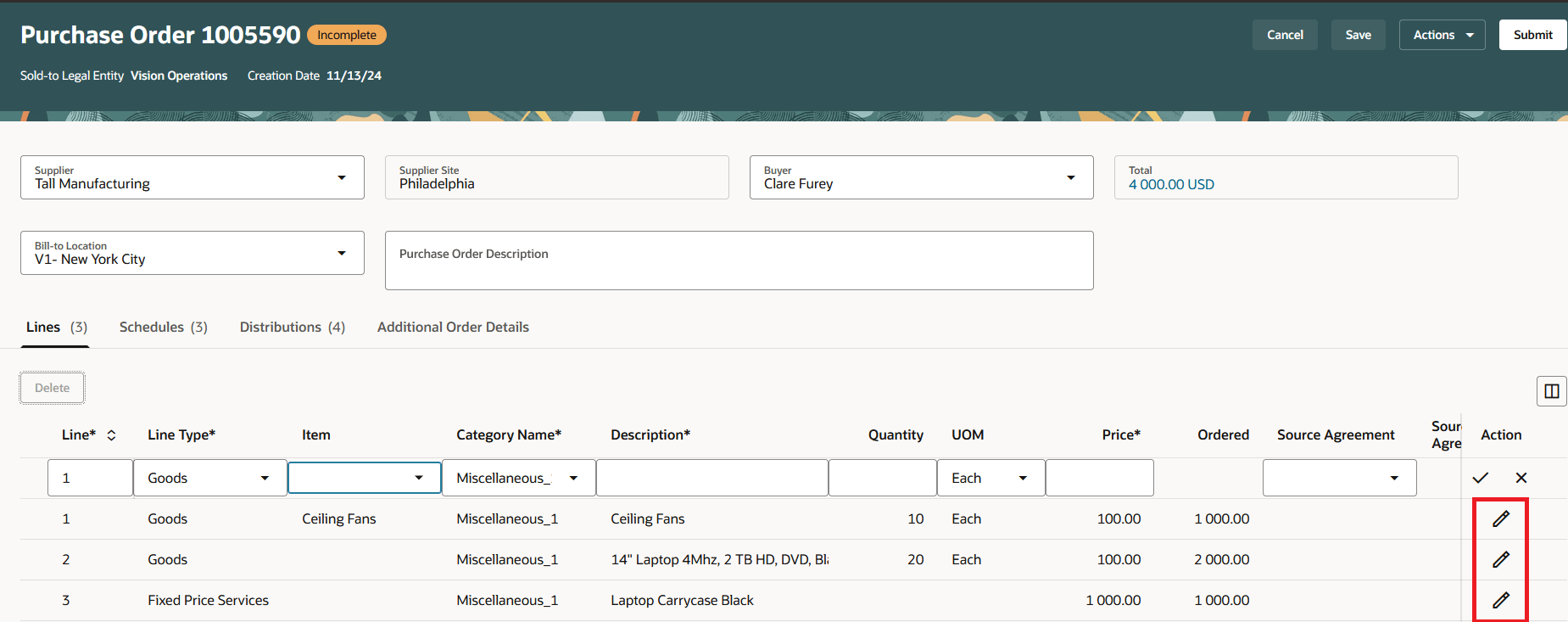The width and height of the screenshot is (1568, 622).
Task: Open the Buyer Clare Furey dropdown
Action: 1071,177
